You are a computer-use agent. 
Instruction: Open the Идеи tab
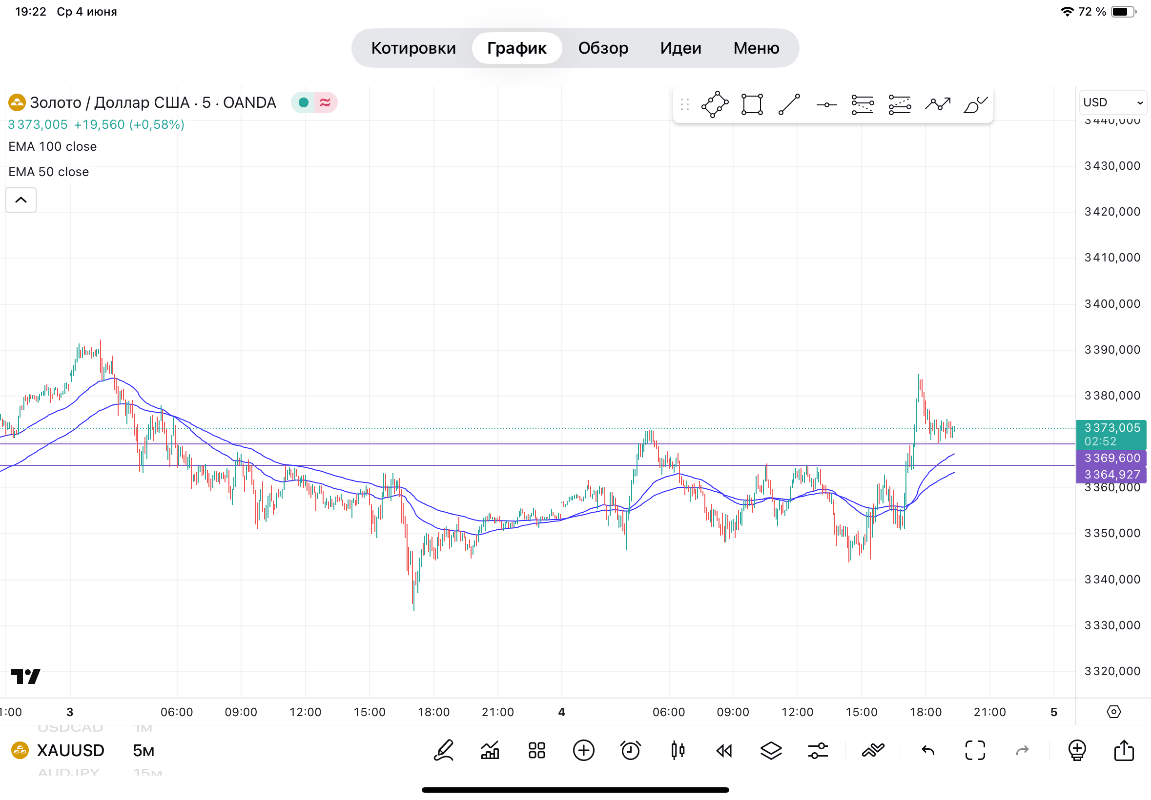point(680,48)
